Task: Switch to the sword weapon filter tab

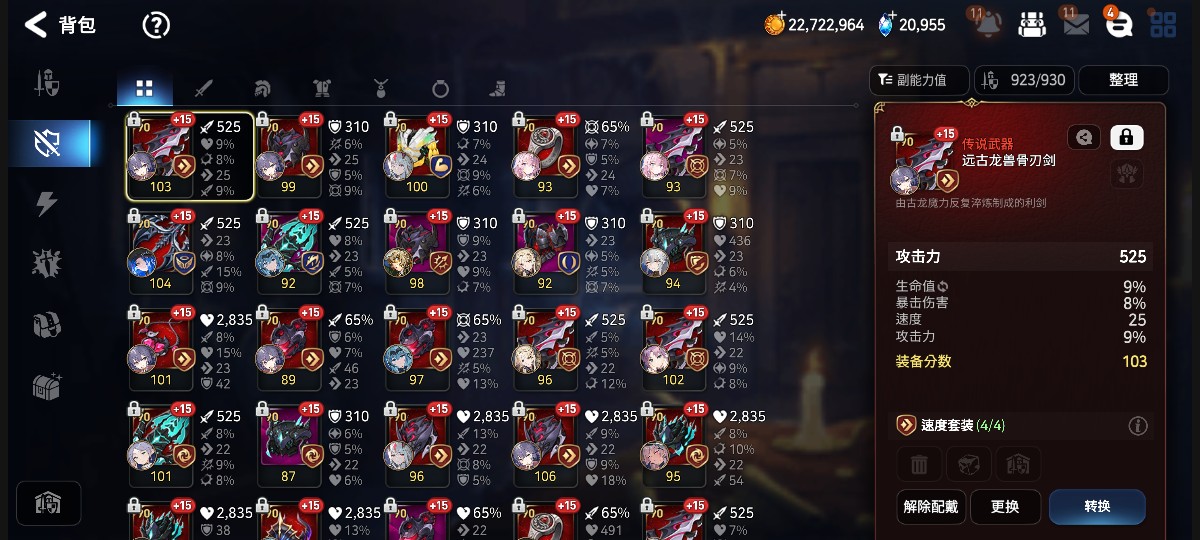Action: point(203,89)
